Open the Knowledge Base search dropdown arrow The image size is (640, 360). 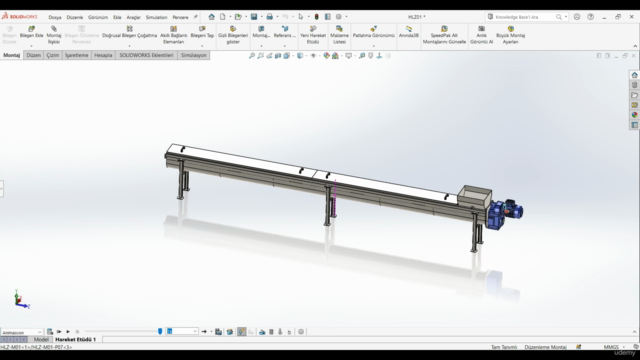pyautogui.click(x=566, y=17)
